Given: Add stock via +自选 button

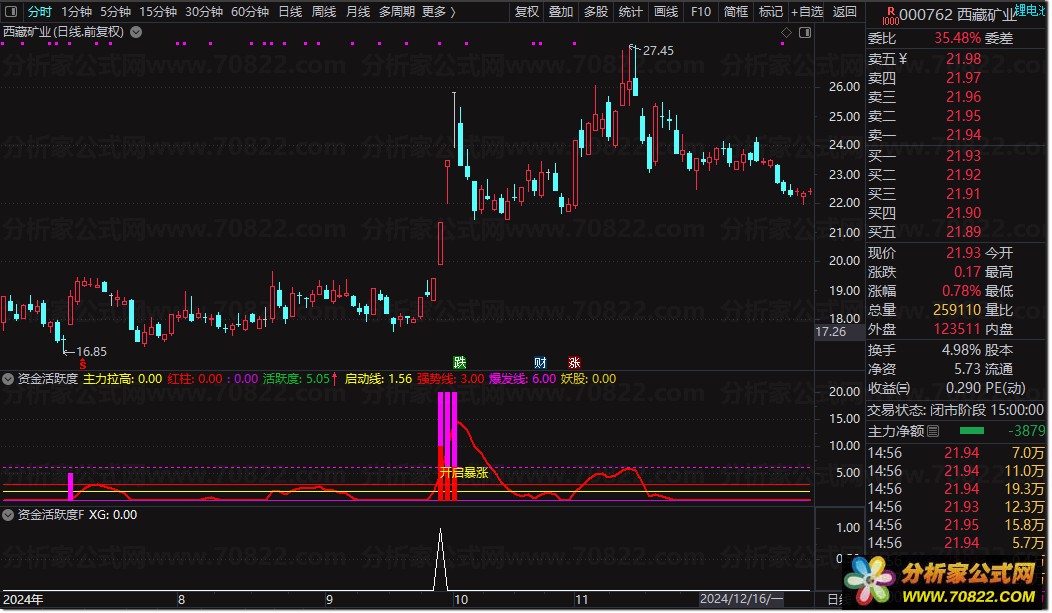Looking at the screenshot, I should point(806,11).
